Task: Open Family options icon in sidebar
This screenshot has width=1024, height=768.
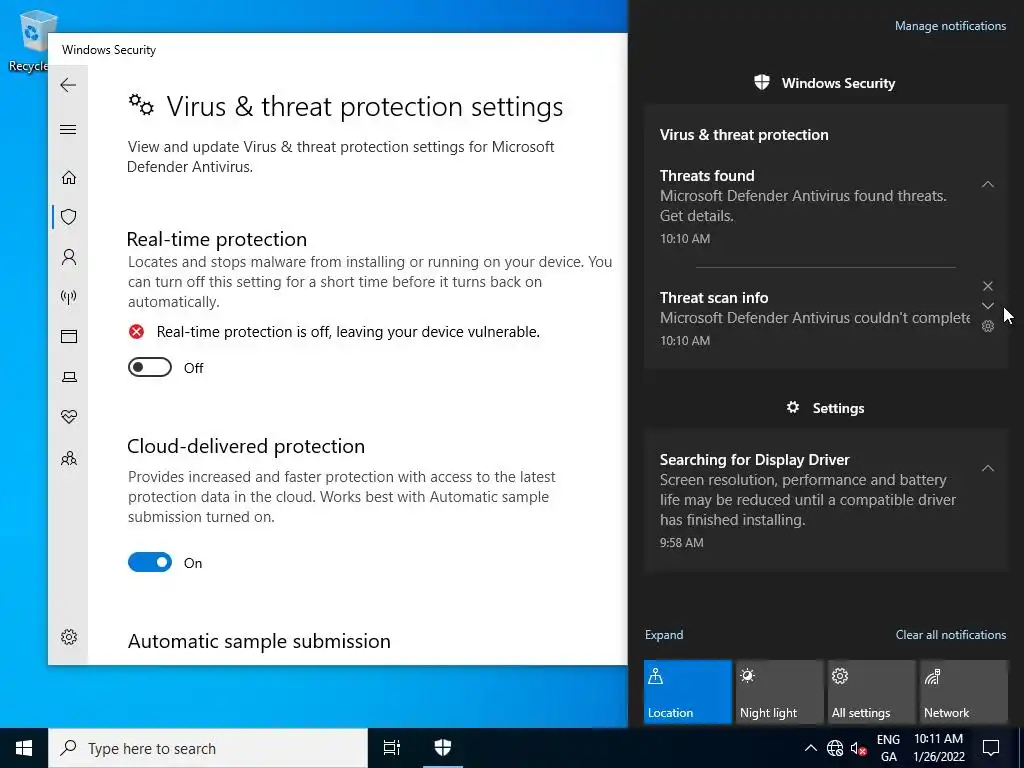Action: coord(69,458)
